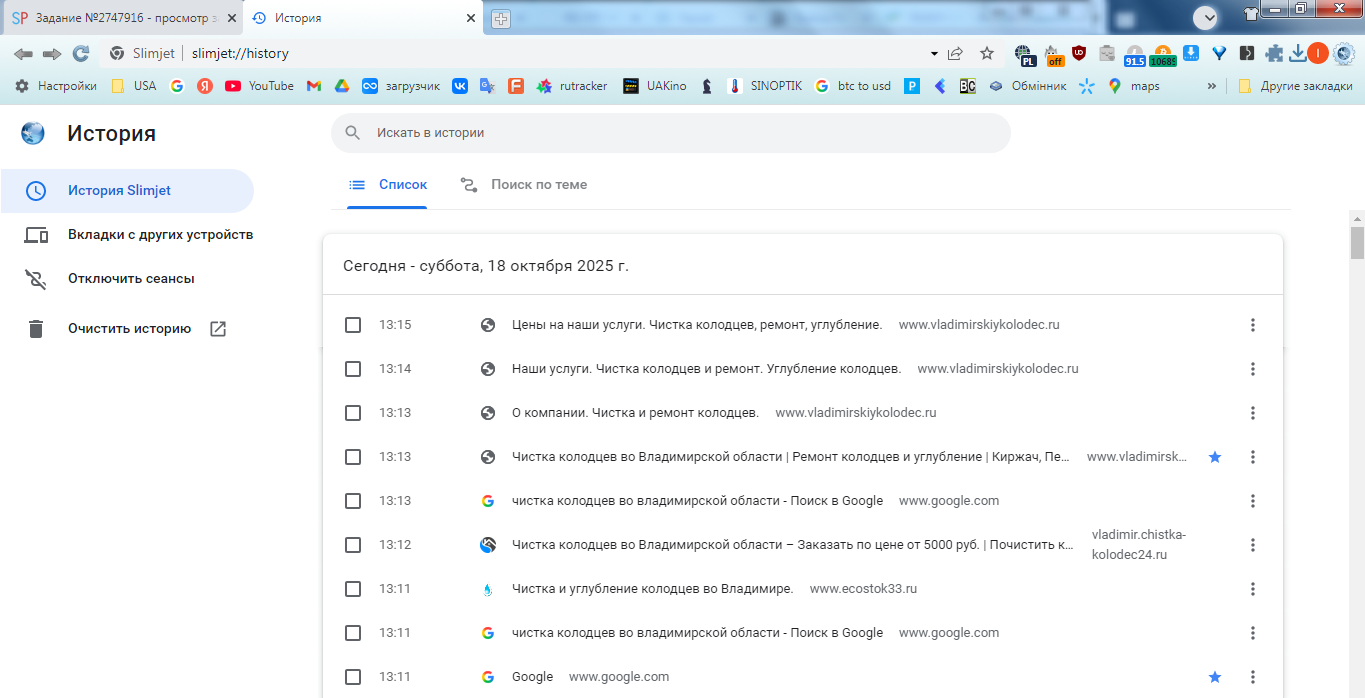The image size is (1365, 698).
Task: Click the shirt theme icon in title bar
Action: pyautogui.click(x=1250, y=14)
